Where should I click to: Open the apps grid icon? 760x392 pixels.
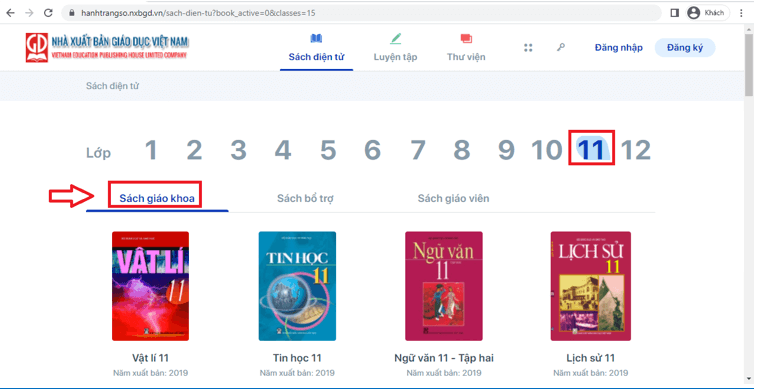tap(528, 47)
